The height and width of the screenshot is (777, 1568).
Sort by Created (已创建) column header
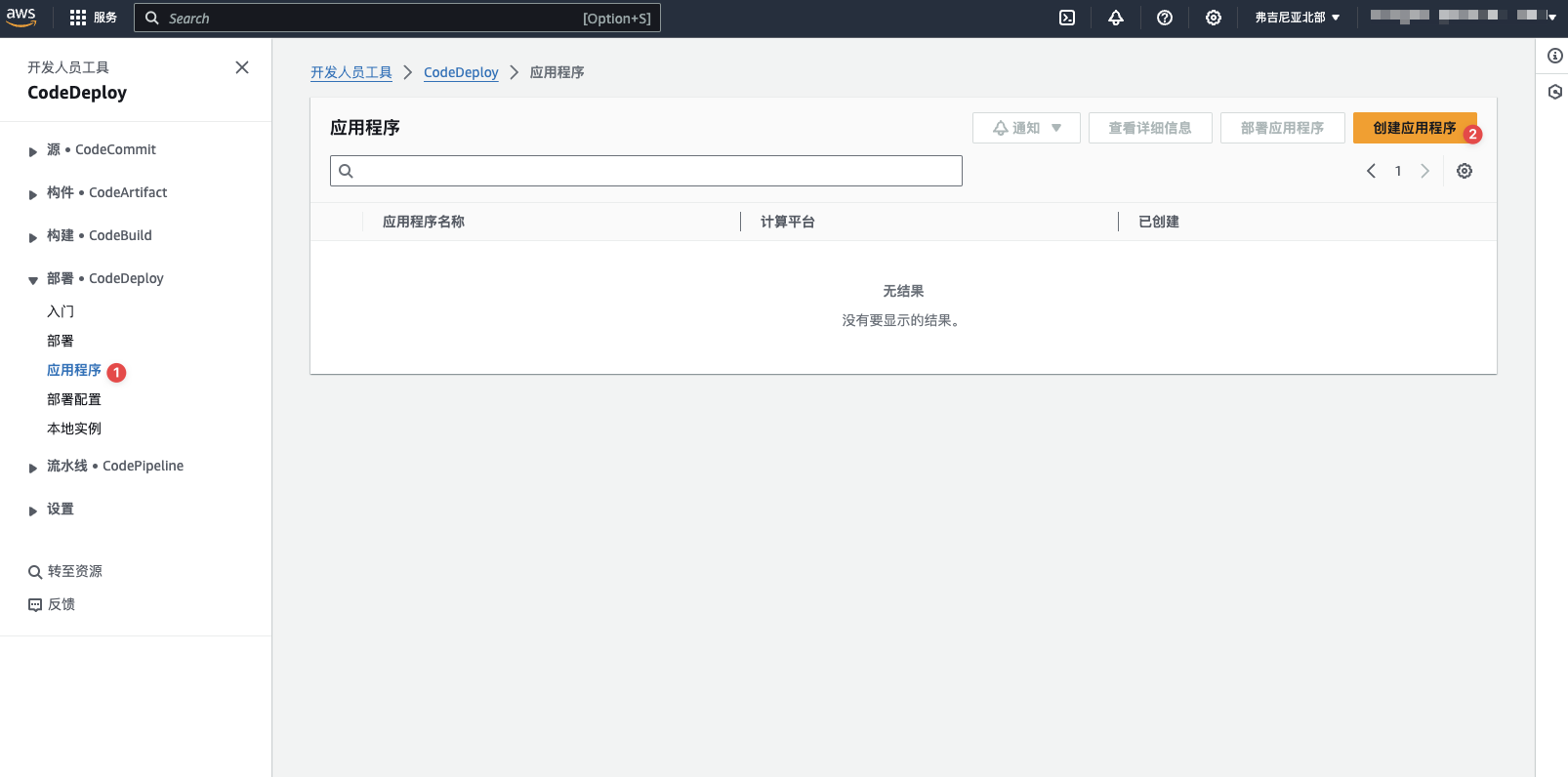(x=1159, y=222)
